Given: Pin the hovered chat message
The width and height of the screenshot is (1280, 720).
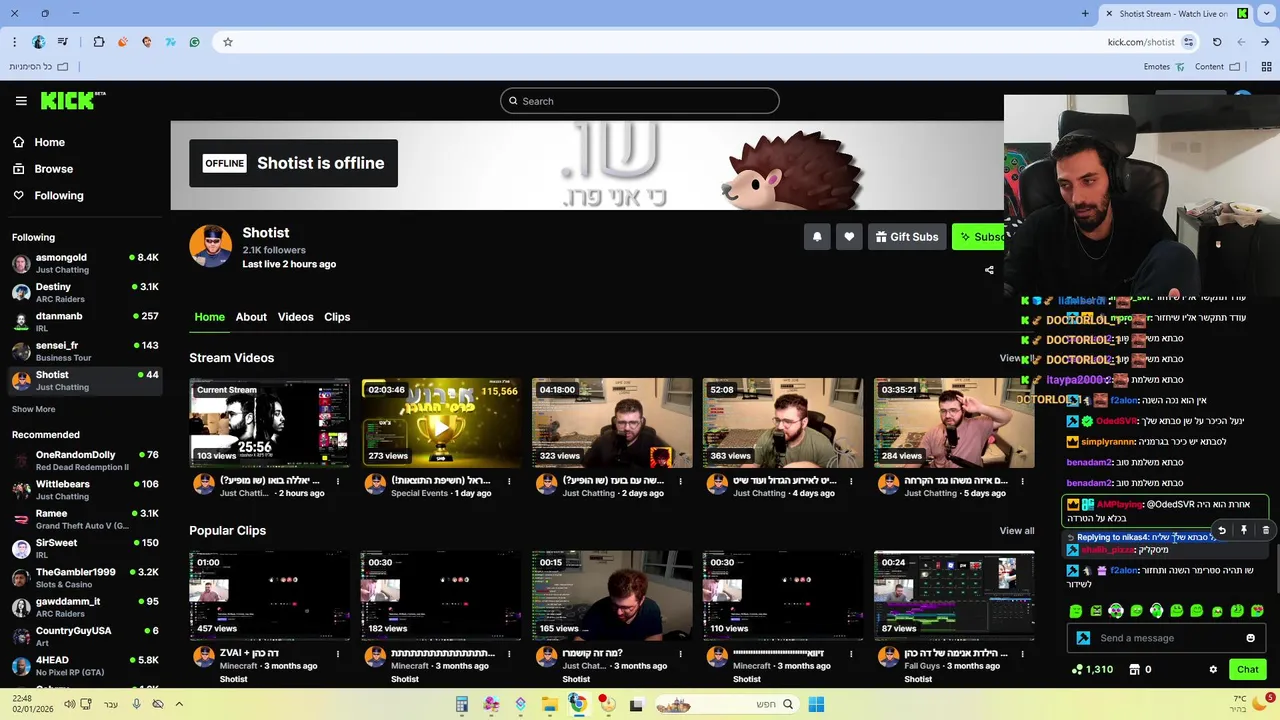Looking at the screenshot, I should 1243,531.
